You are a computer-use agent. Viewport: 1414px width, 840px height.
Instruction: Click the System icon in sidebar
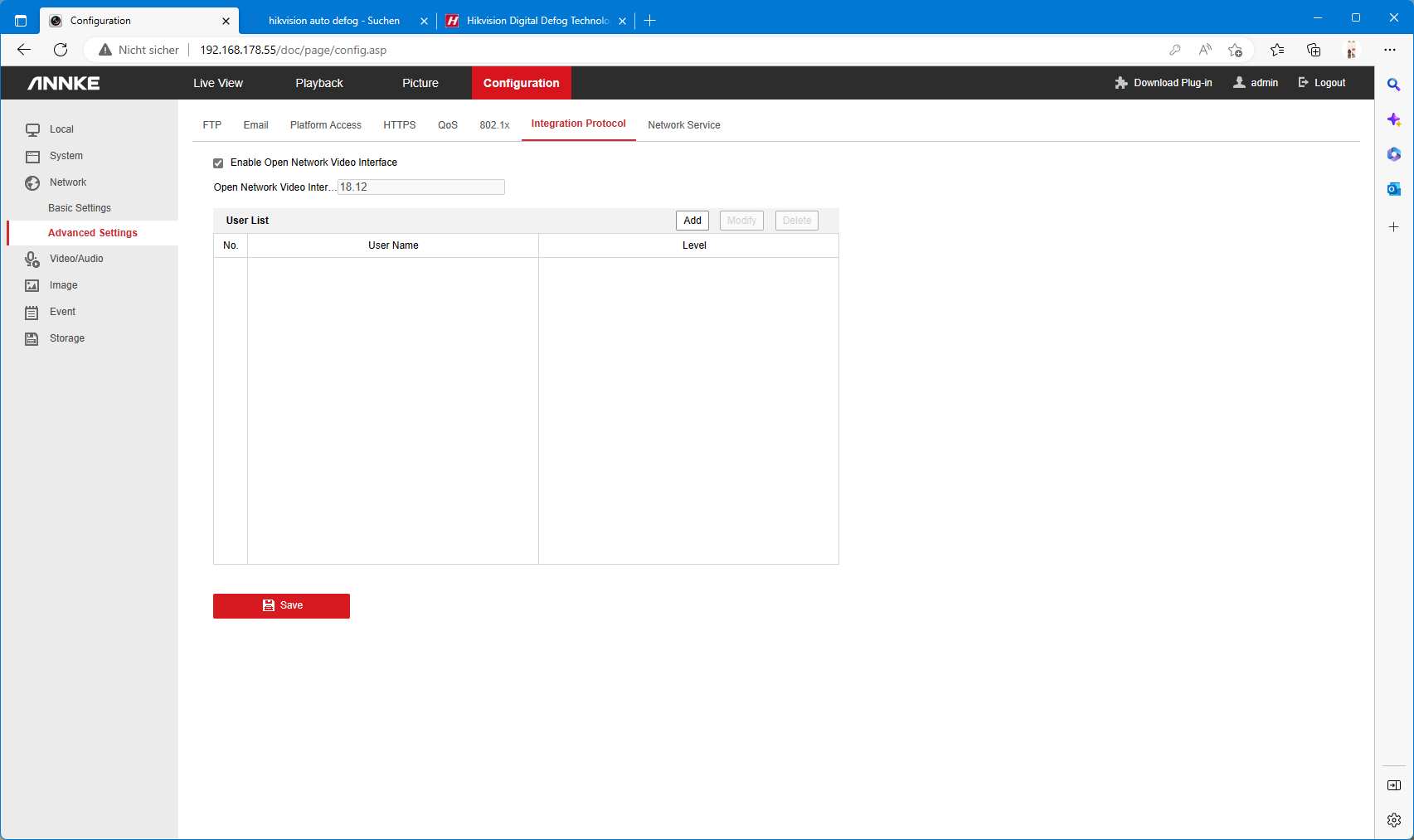[32, 157]
